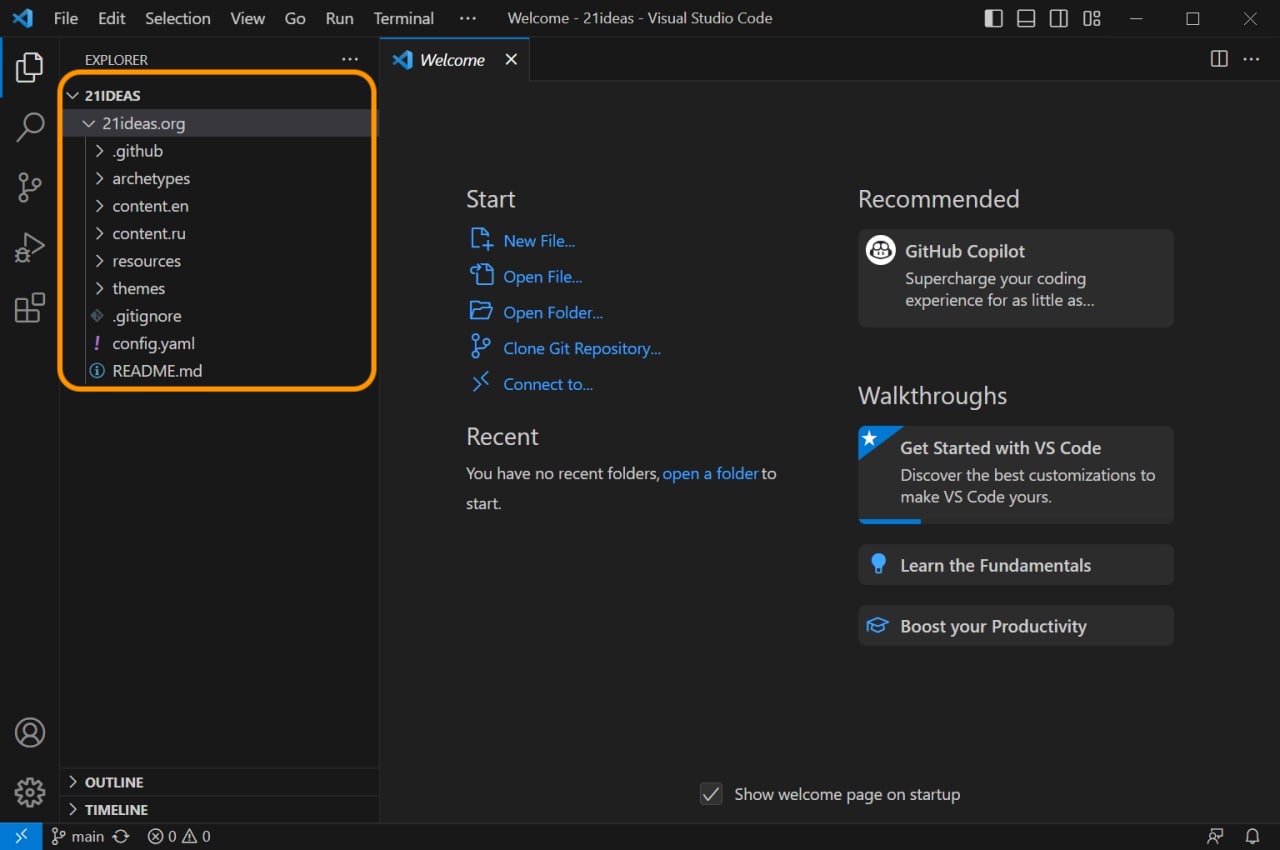Click the Clone Git Repository link
1280x850 pixels.
[581, 348]
